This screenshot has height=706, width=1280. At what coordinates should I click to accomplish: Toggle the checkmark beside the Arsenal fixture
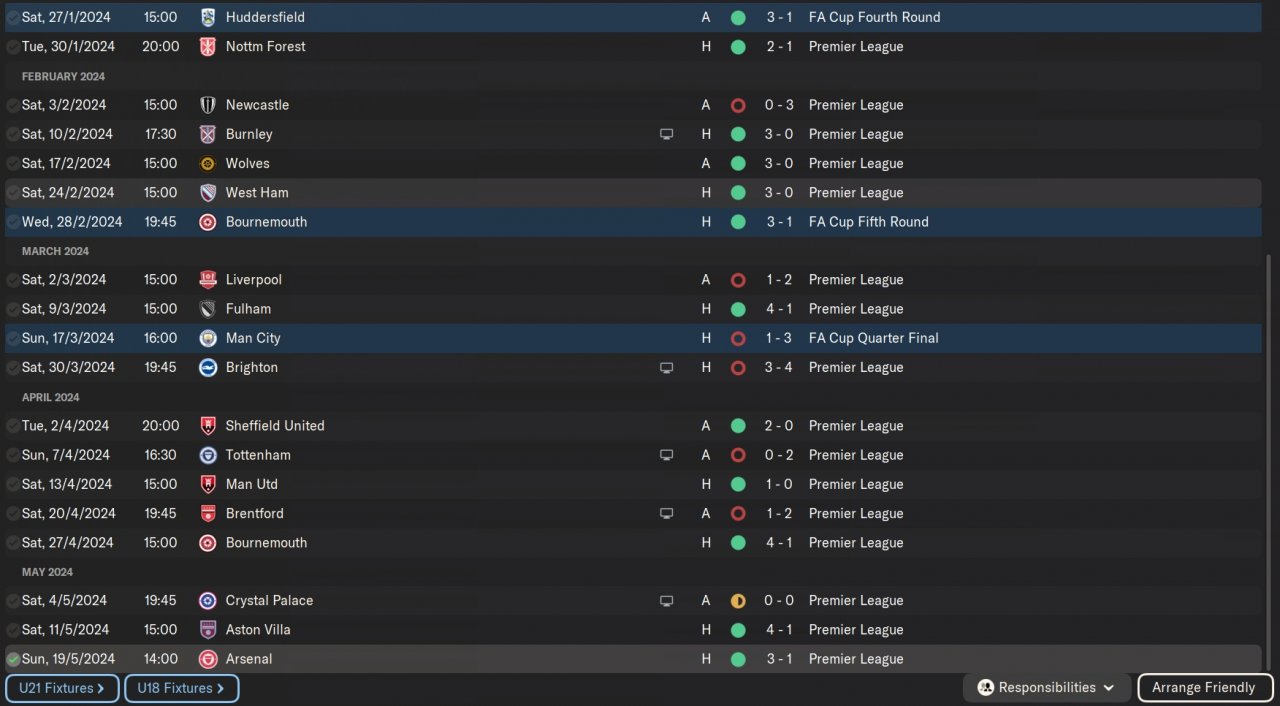click(x=13, y=659)
